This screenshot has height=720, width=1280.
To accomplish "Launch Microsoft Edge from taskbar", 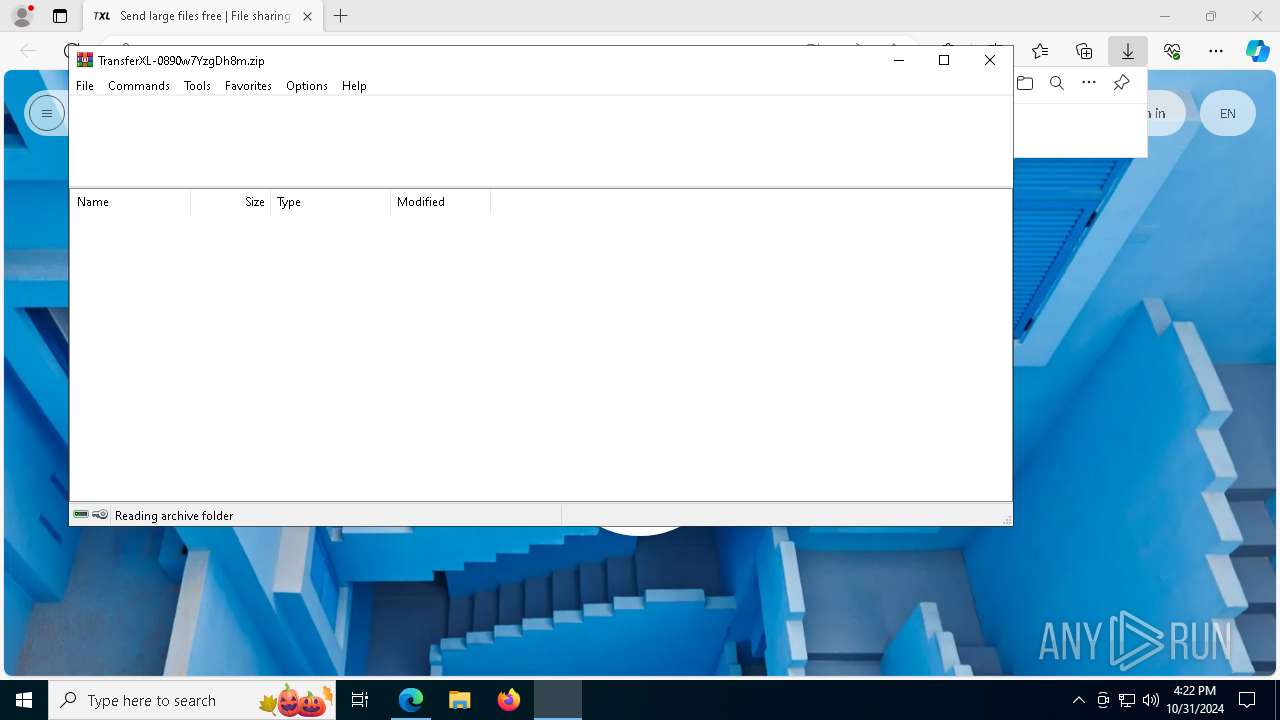I will click(411, 700).
